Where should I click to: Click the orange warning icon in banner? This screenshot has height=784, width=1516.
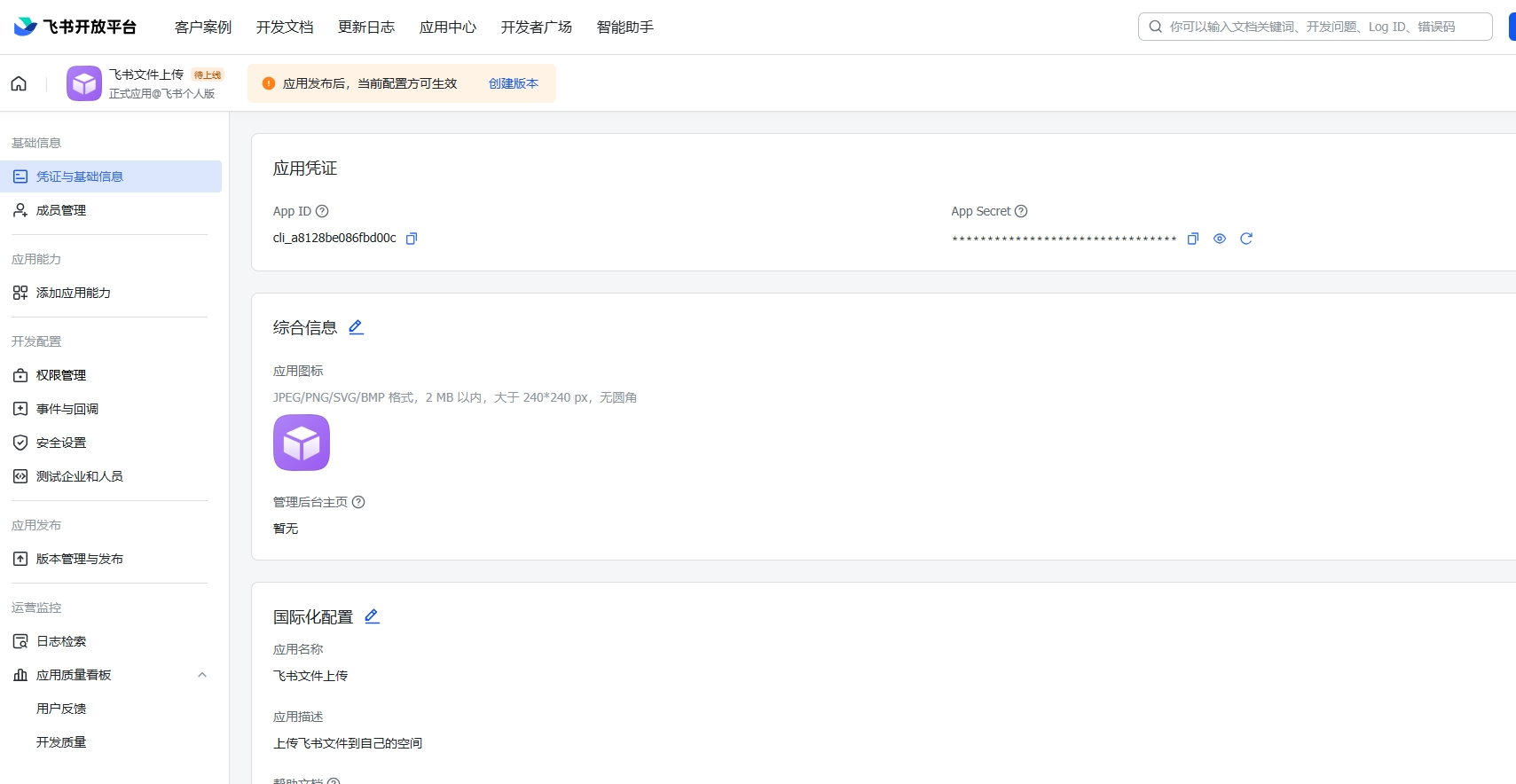269,83
